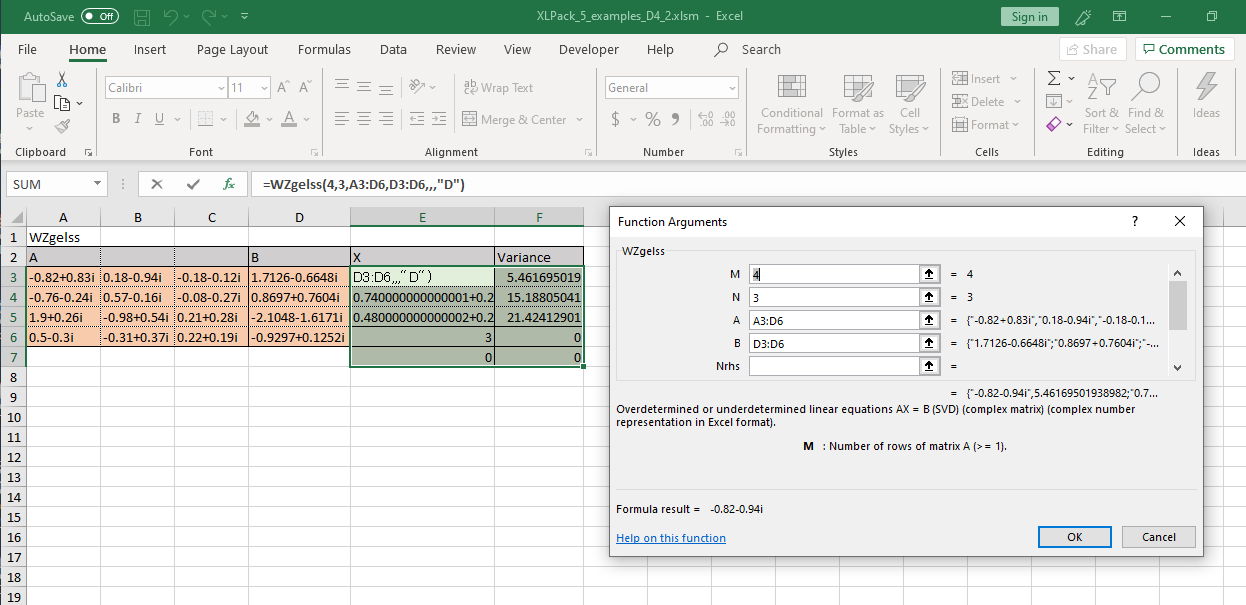
Task: Click the Clear eraser icon
Action: pos(1054,125)
